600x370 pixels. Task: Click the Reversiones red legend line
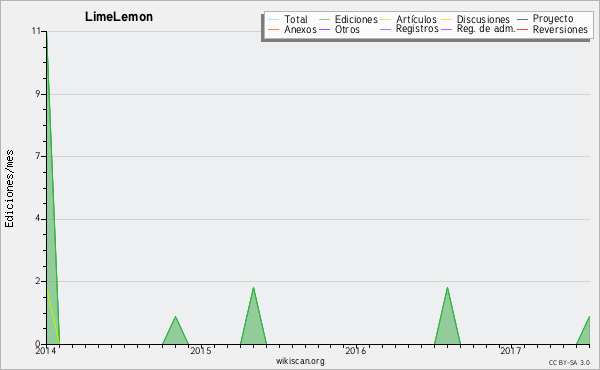click(522, 30)
